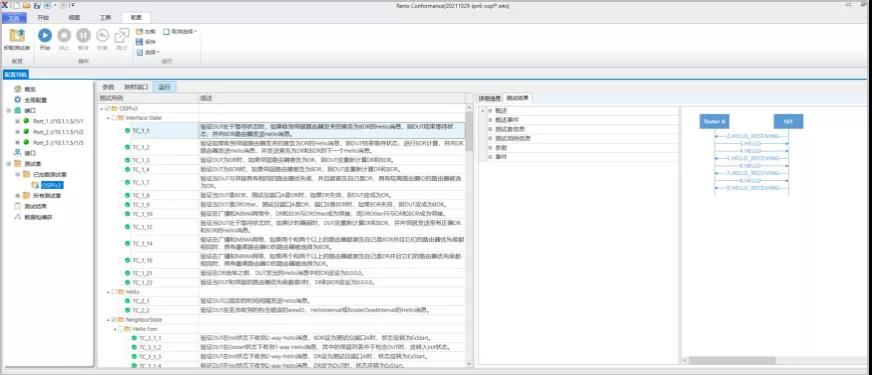Expand the first row in results tree
This screenshot has width=872, height=375.
point(490,111)
